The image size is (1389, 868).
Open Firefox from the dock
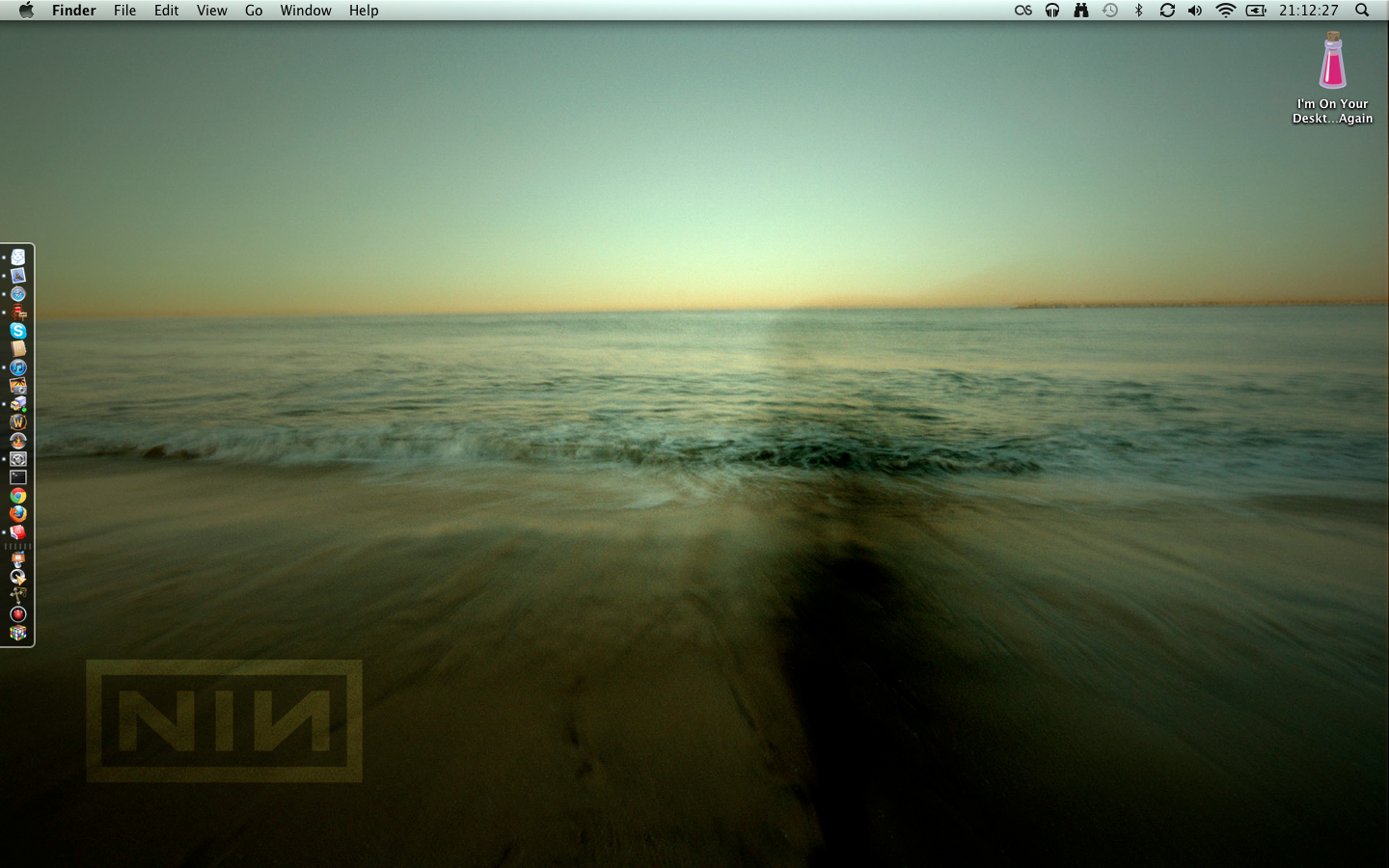17,514
